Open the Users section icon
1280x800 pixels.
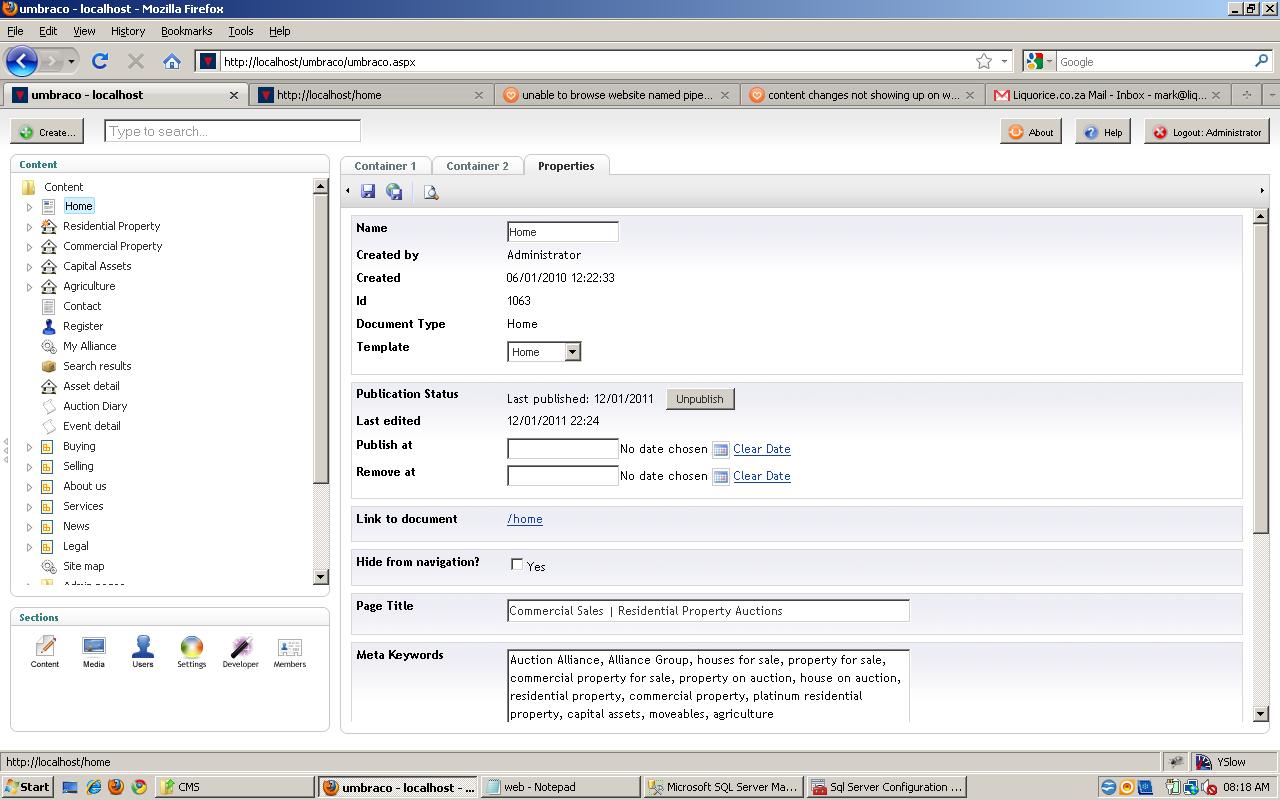click(x=143, y=651)
